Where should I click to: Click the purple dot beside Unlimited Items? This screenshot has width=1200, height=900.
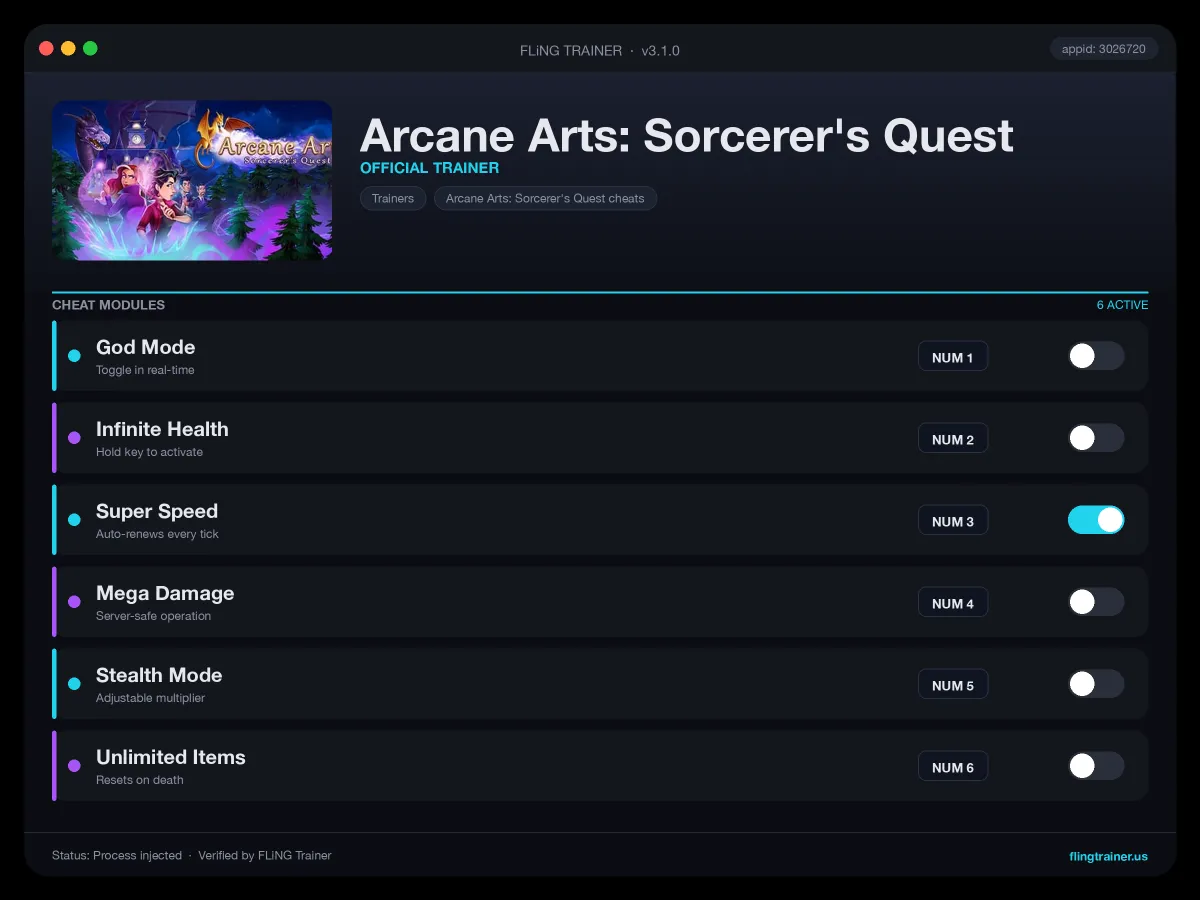74,766
